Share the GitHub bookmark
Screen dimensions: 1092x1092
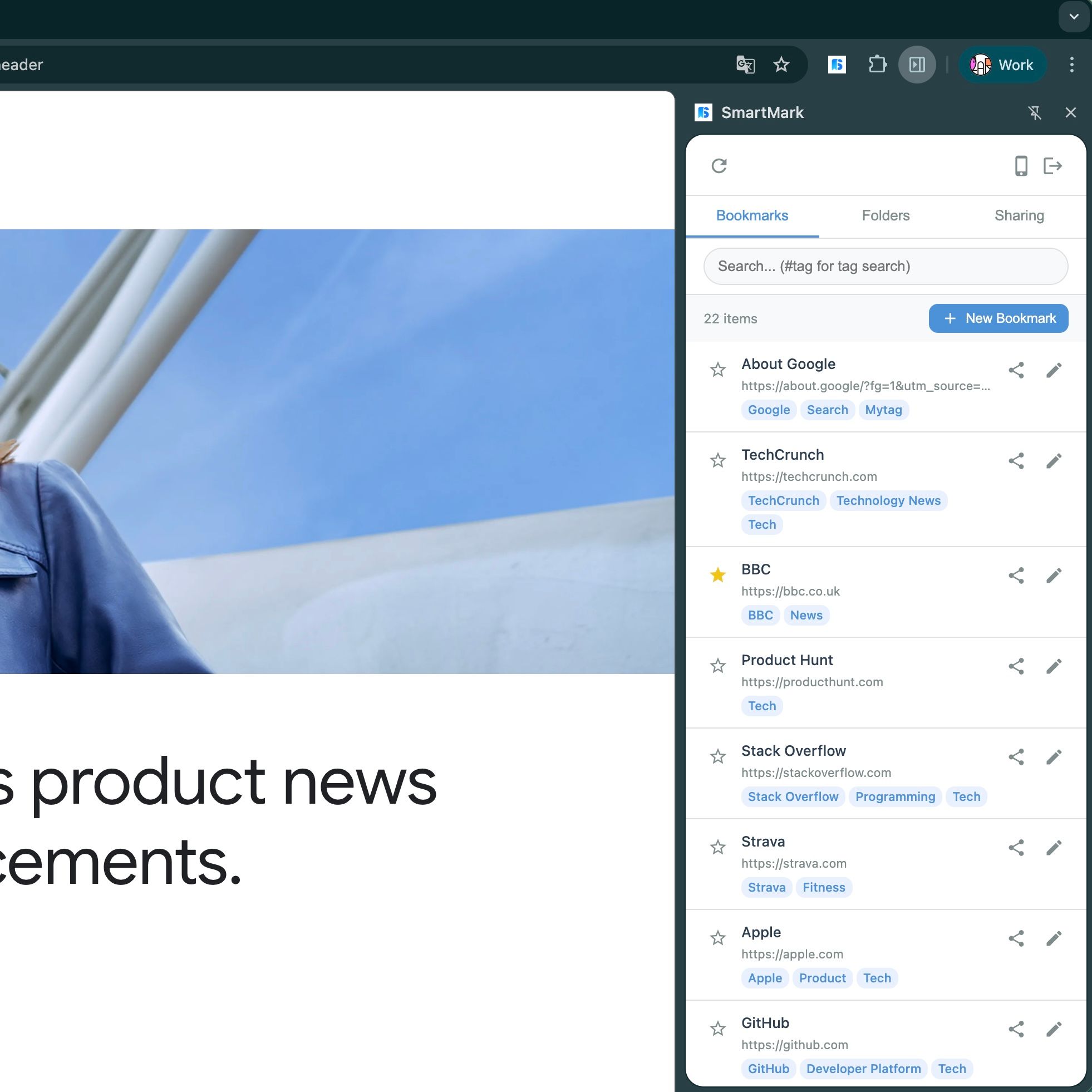pyautogui.click(x=1016, y=1029)
